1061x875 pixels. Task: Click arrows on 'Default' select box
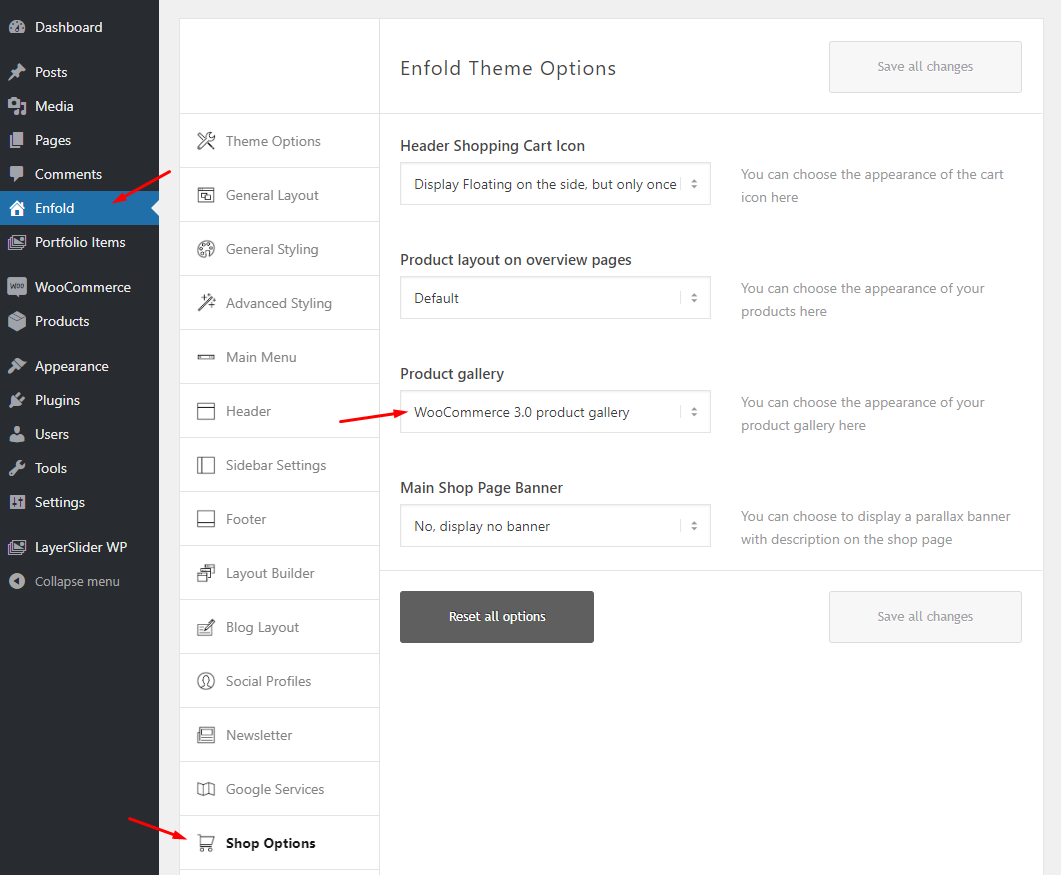point(694,298)
